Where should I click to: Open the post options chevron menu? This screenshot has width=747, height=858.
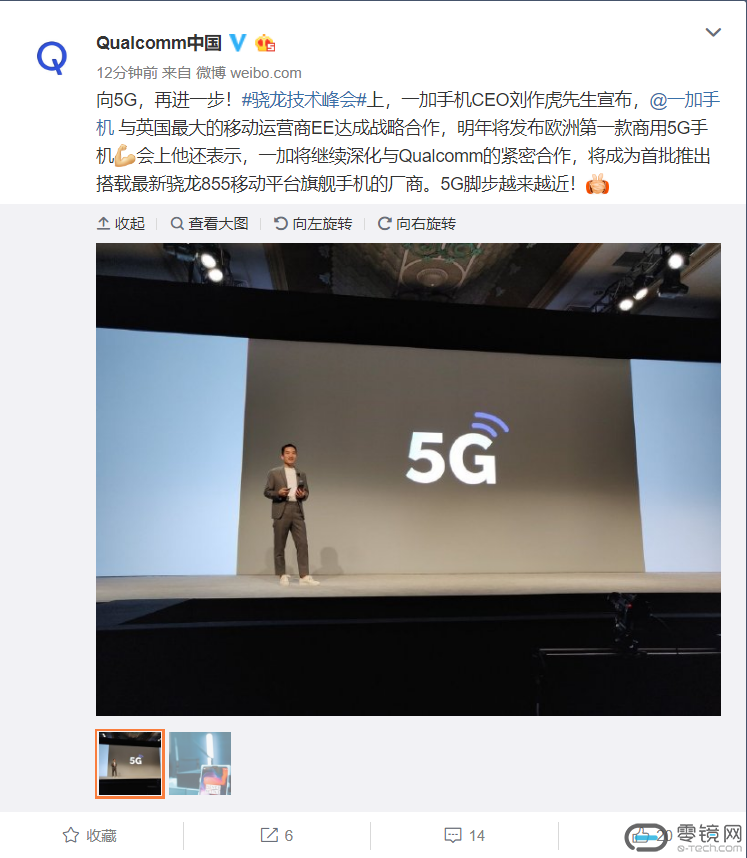713,33
